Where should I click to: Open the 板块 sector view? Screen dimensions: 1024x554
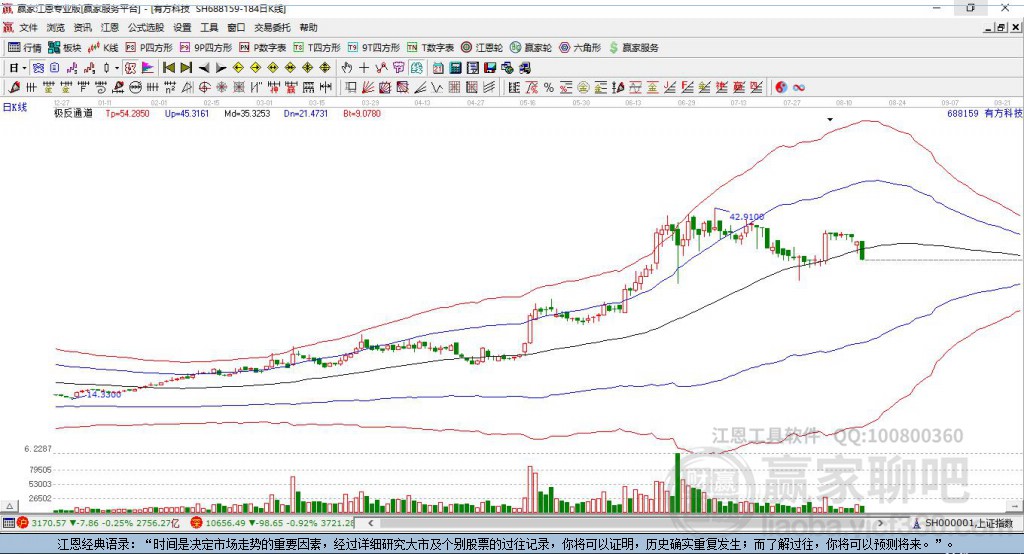point(64,48)
